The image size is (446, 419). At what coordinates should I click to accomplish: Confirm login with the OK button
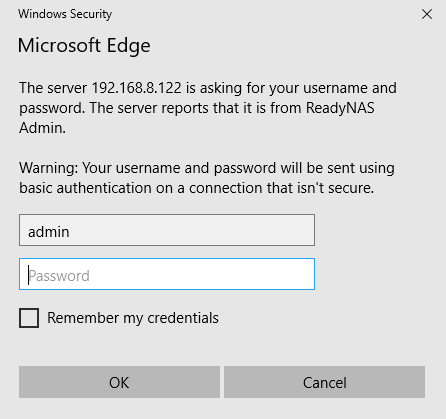119,382
